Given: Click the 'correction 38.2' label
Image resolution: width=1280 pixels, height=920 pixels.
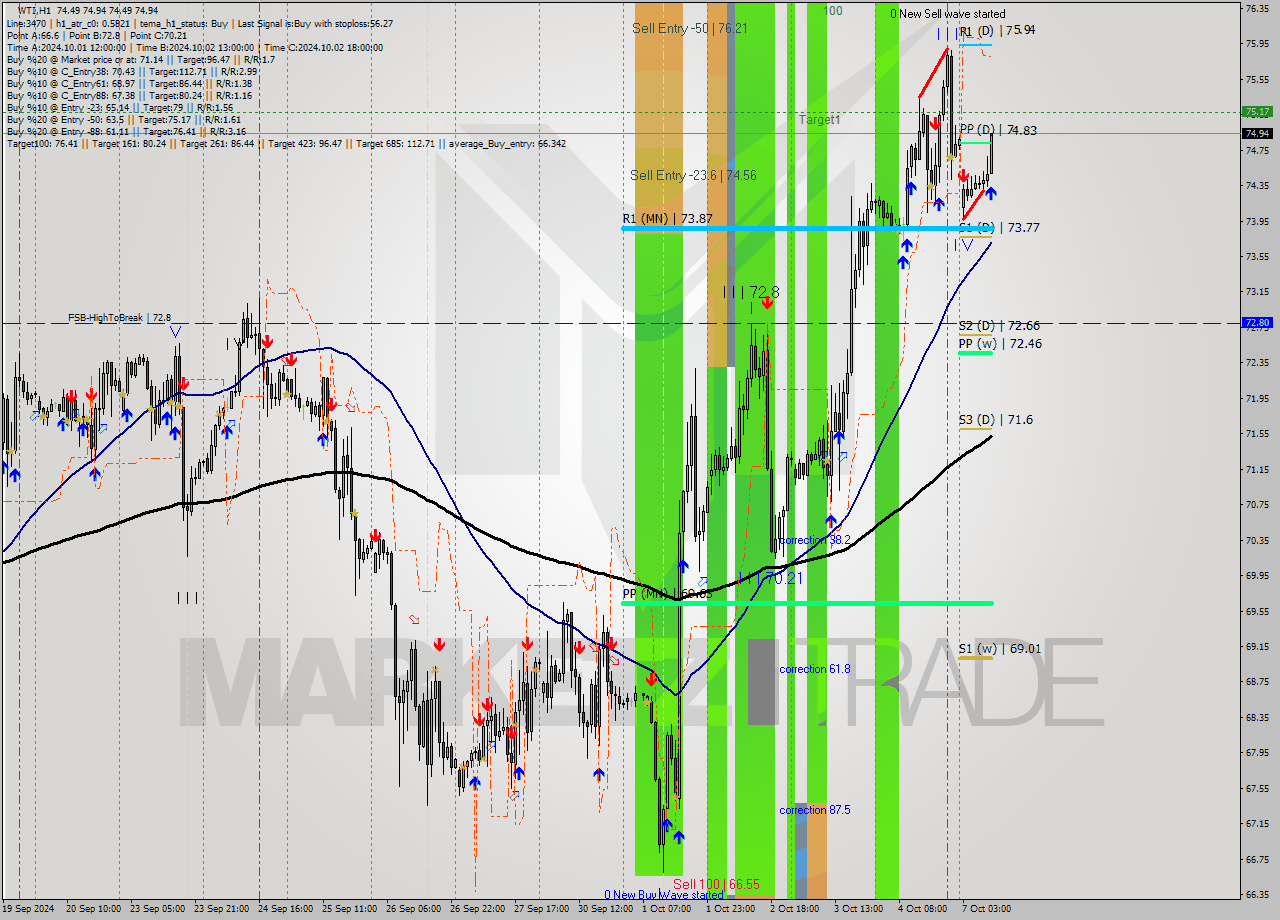Looking at the screenshot, I should (x=815, y=540).
